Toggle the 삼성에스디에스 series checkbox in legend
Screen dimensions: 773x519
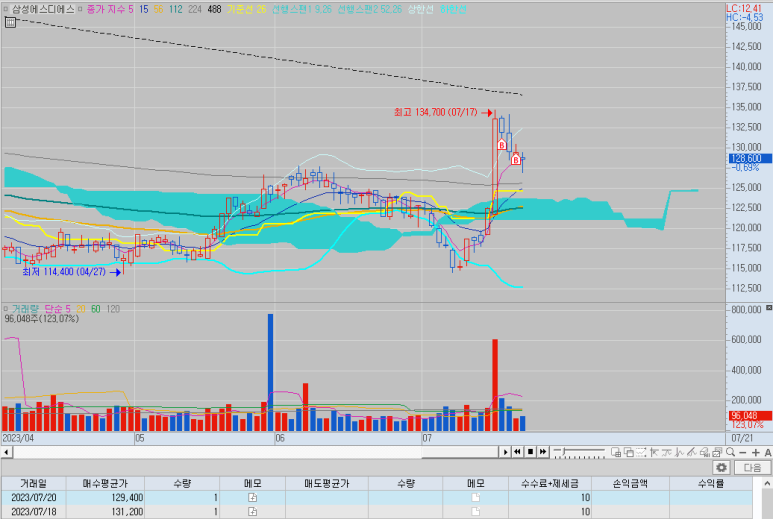[6, 9]
